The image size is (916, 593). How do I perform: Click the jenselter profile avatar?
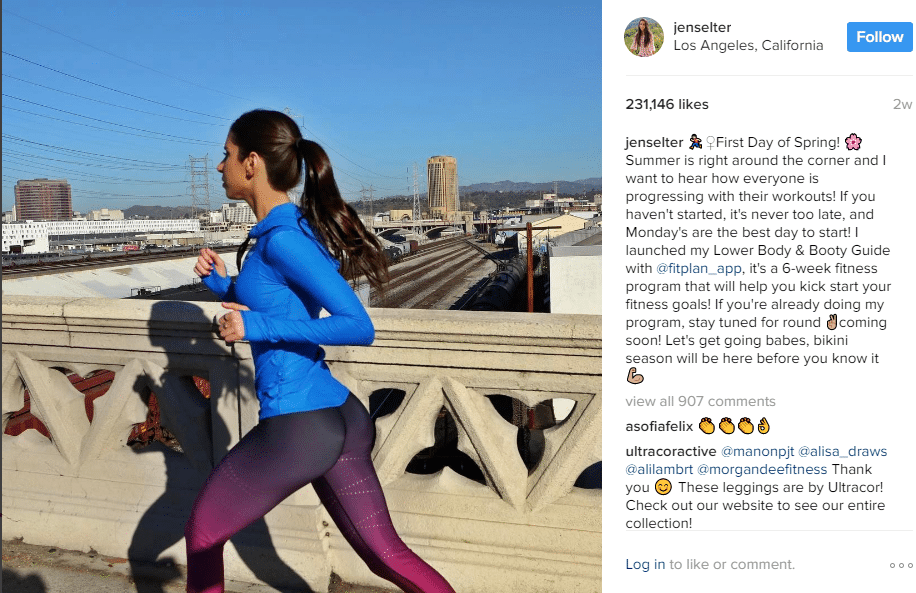tap(644, 37)
